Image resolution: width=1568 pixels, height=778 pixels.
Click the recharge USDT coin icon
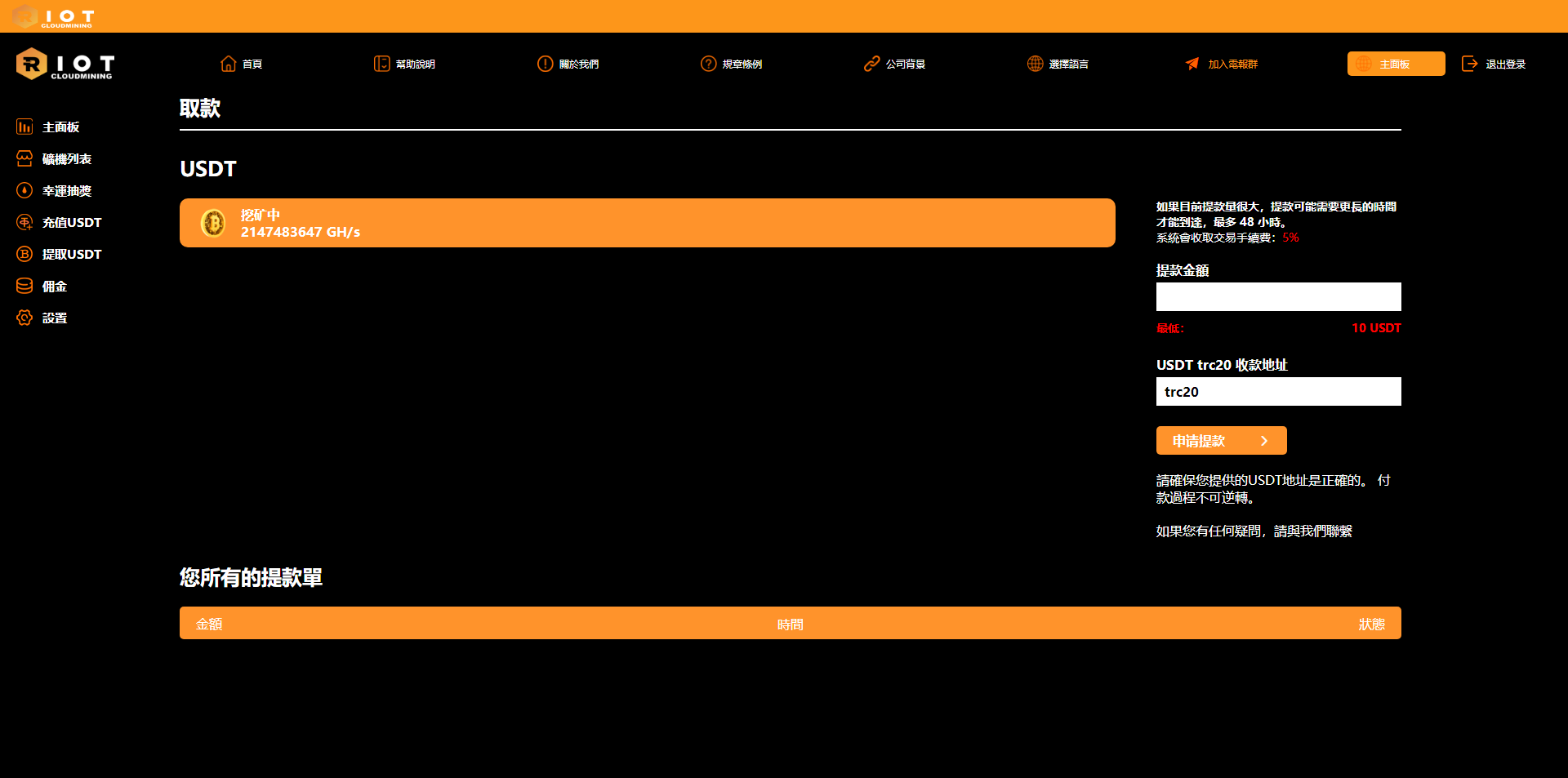24,222
